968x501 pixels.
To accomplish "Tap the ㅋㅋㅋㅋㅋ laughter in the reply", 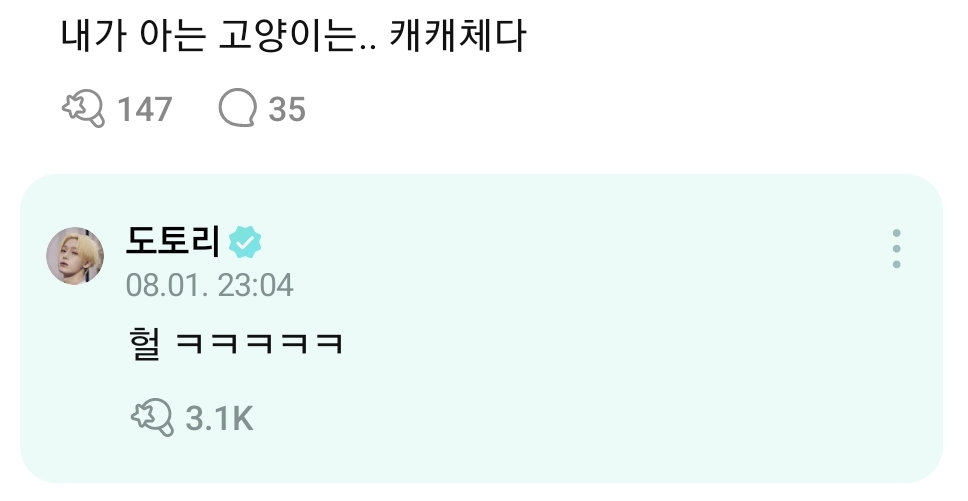I will click(259, 344).
